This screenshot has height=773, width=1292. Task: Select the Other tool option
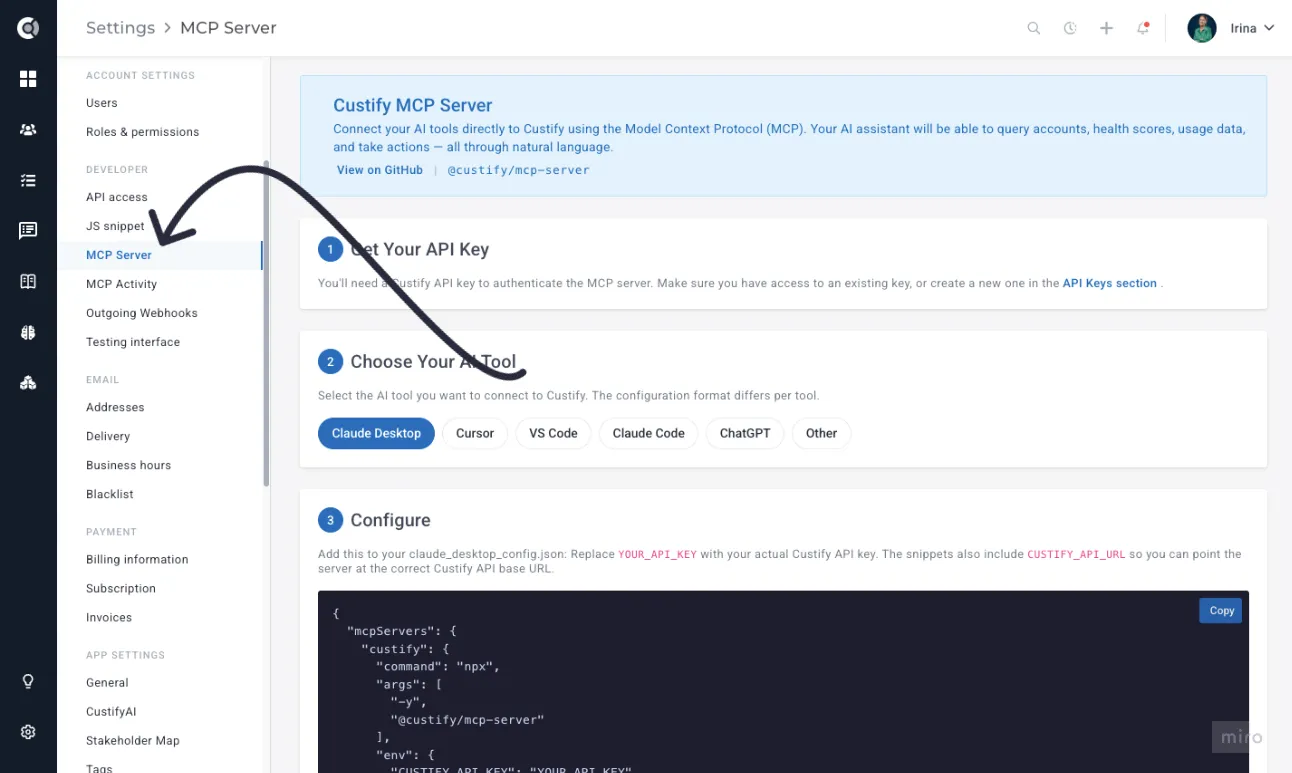click(821, 433)
